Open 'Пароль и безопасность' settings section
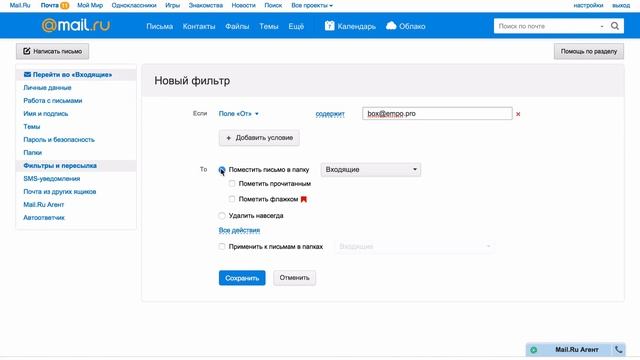This screenshot has width=640, height=360. tap(59, 140)
